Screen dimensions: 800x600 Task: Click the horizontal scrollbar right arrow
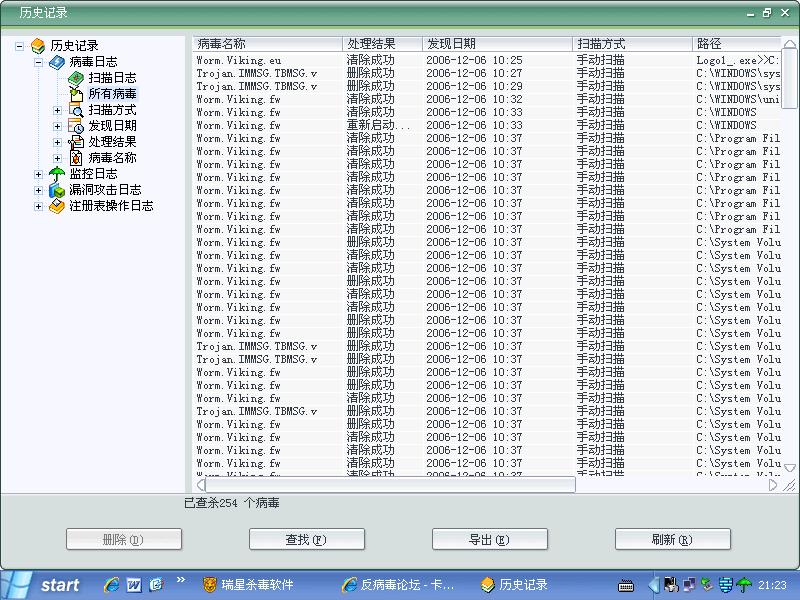pos(773,485)
